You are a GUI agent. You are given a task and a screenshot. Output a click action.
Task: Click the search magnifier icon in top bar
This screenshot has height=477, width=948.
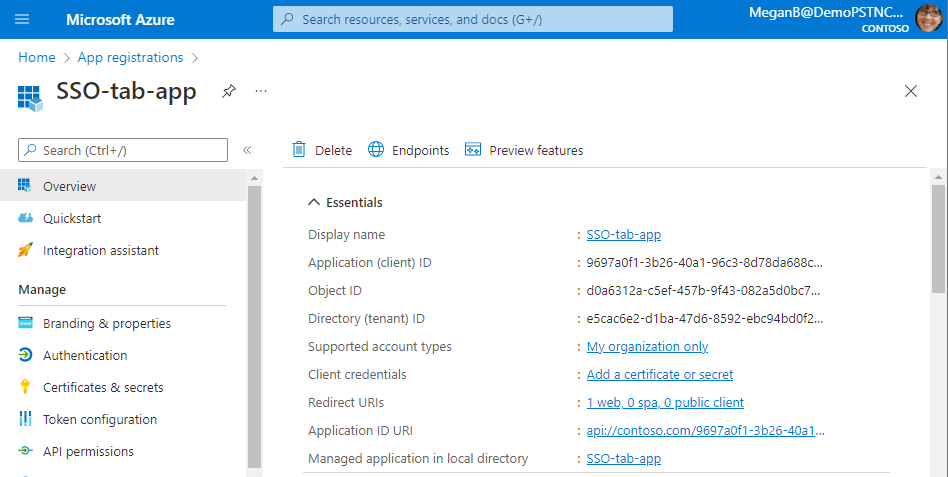[x=288, y=19]
